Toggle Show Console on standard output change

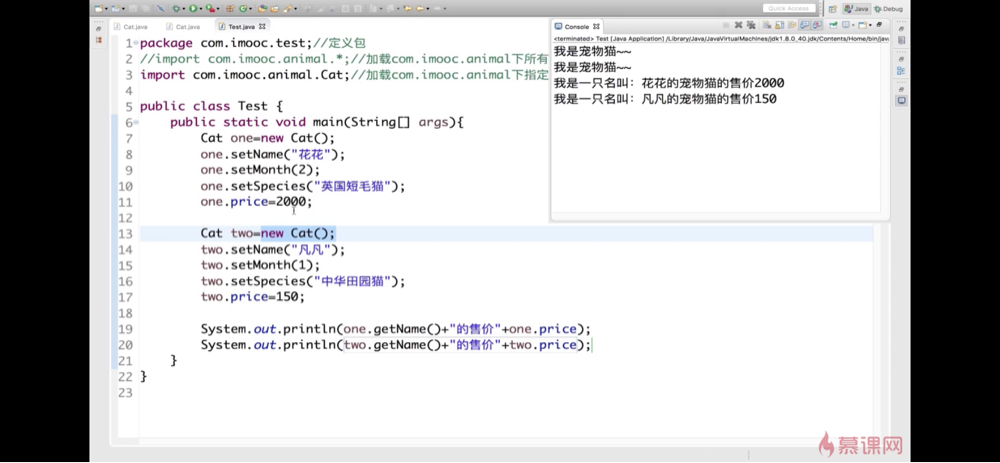coord(804,26)
